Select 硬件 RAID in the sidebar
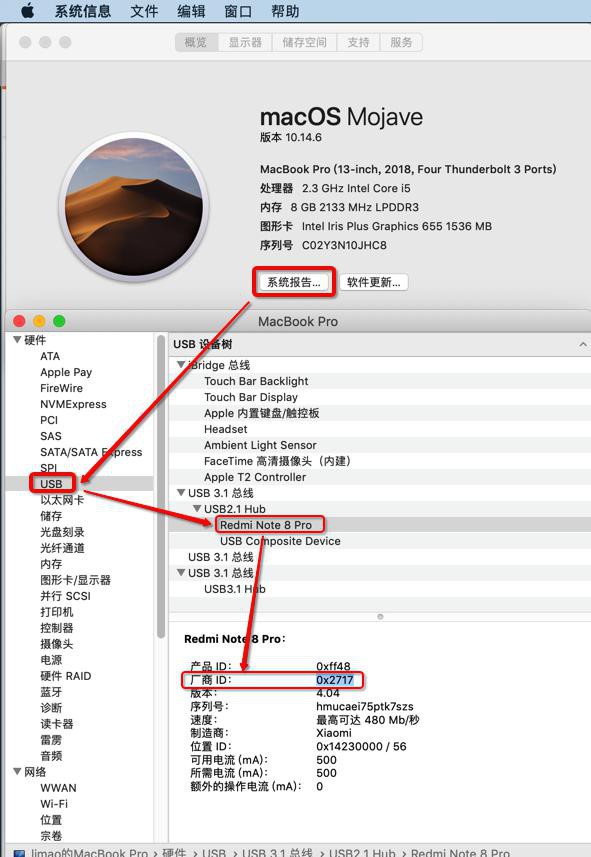Image resolution: width=591 pixels, height=857 pixels. tap(66, 676)
